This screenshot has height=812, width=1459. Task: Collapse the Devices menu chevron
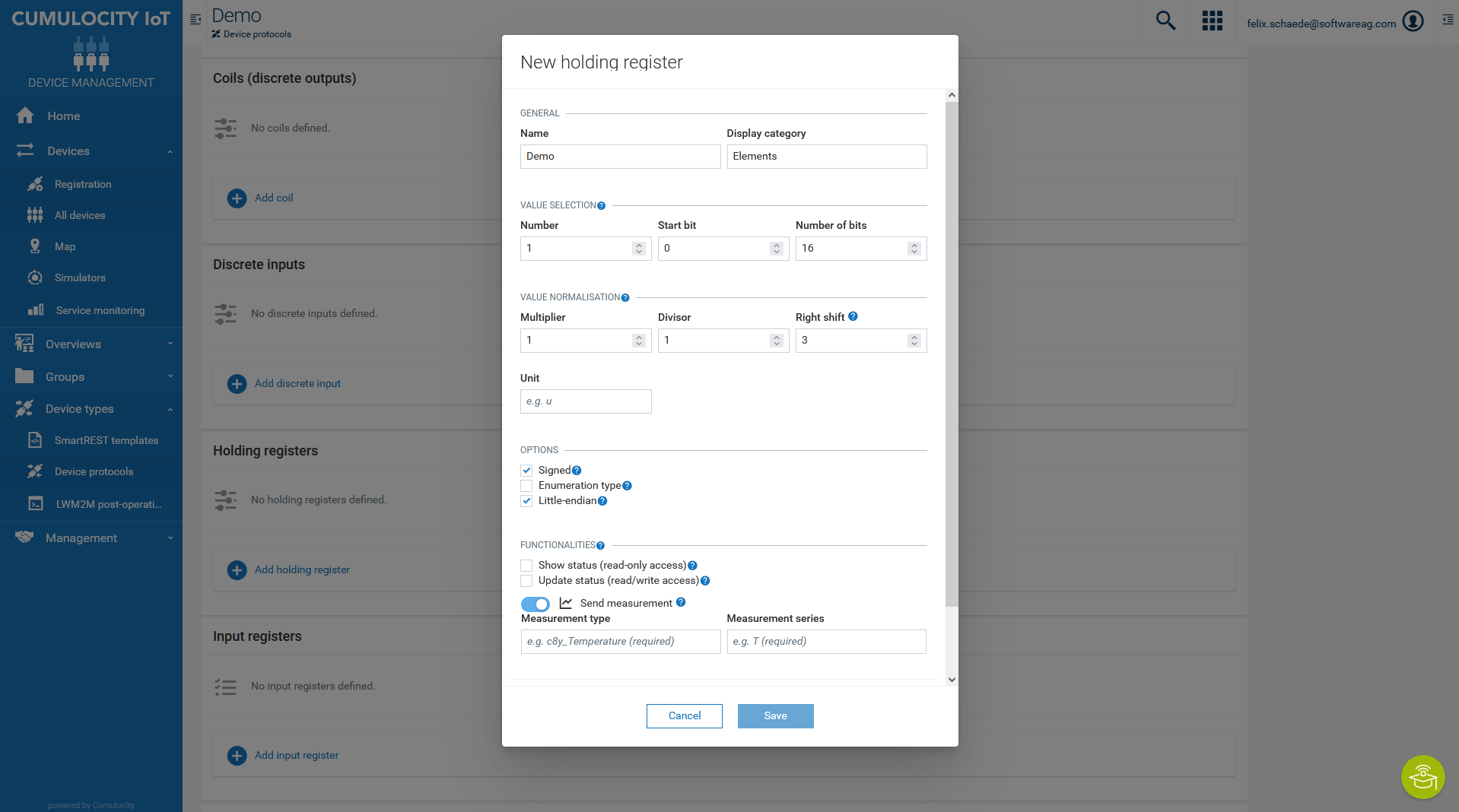[x=170, y=151]
